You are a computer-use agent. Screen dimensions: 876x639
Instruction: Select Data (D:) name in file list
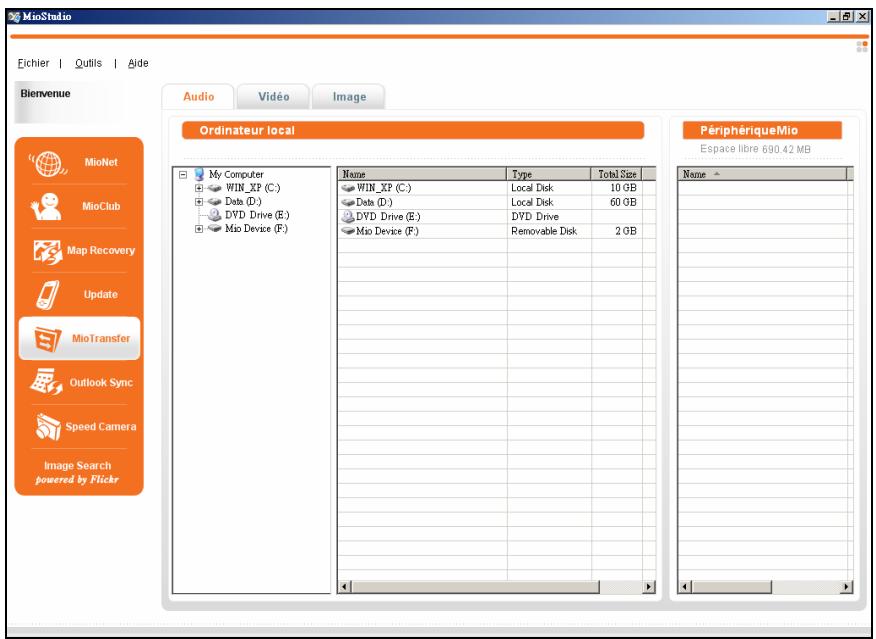coord(374,202)
